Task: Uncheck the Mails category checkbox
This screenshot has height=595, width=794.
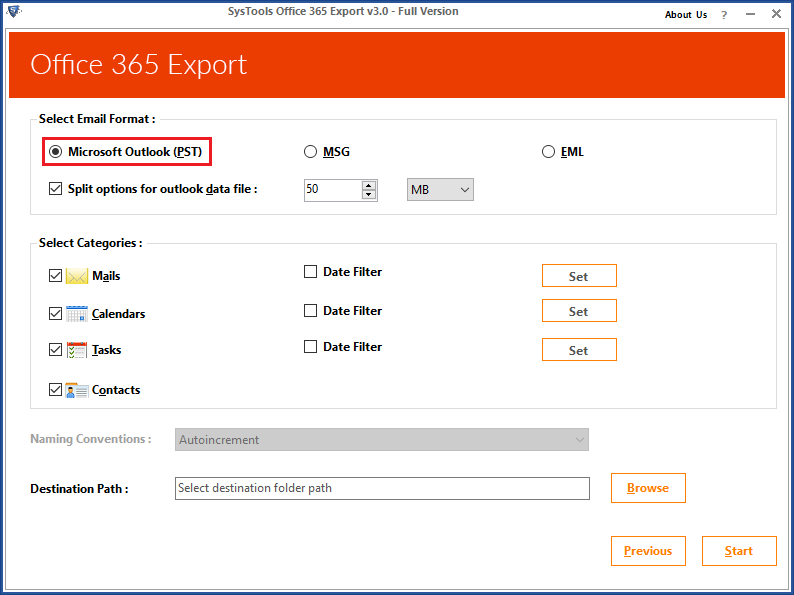Action: click(55, 276)
